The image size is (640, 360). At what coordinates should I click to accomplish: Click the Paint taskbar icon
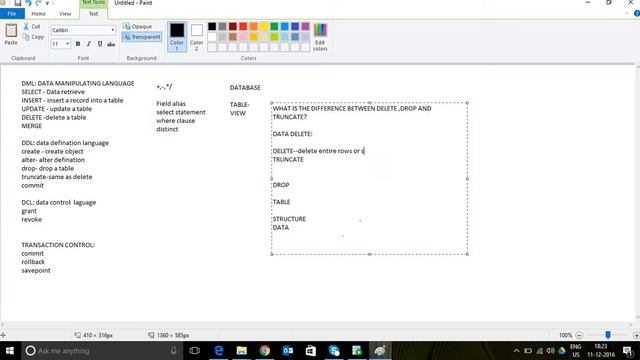coord(380,351)
